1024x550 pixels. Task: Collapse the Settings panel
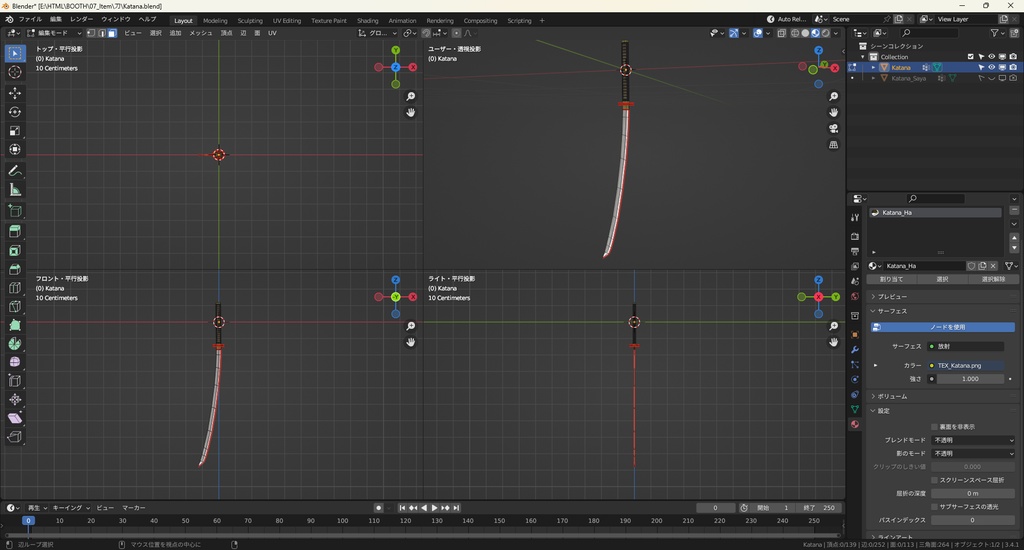[x=942, y=411]
